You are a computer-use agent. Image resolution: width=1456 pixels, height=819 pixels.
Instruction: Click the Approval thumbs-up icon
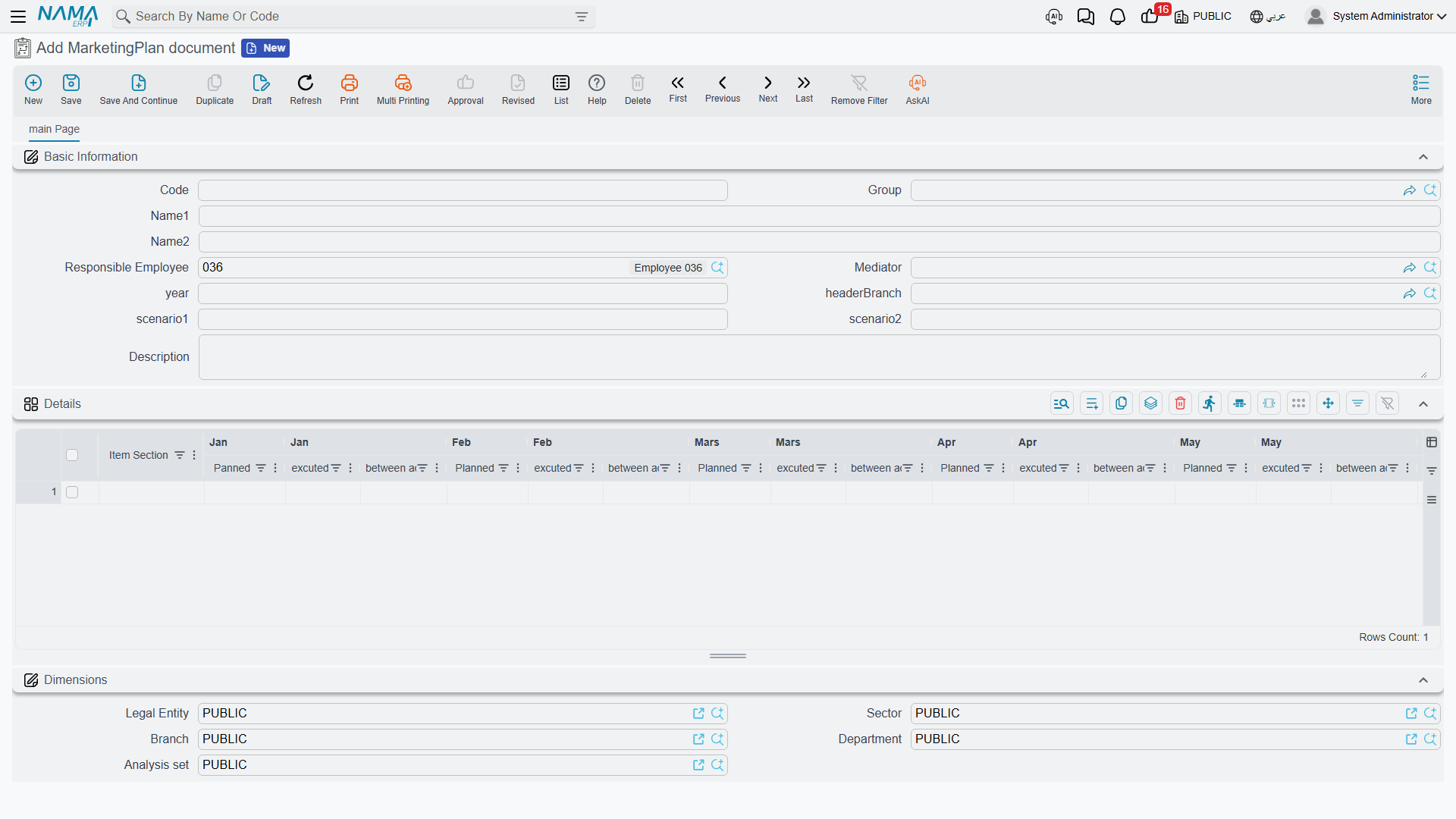(x=466, y=83)
